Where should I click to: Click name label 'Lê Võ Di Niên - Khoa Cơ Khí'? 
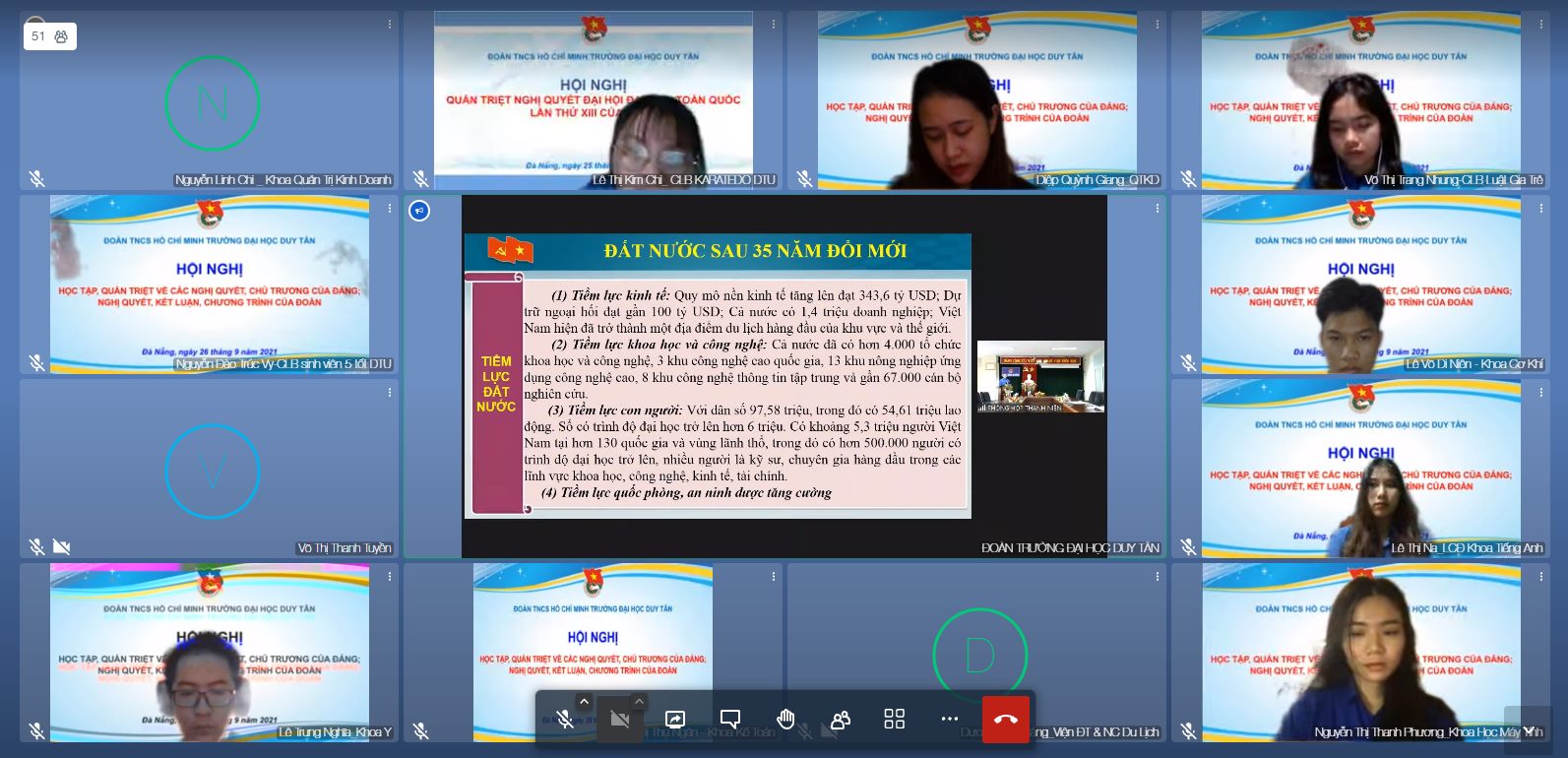click(x=1474, y=364)
